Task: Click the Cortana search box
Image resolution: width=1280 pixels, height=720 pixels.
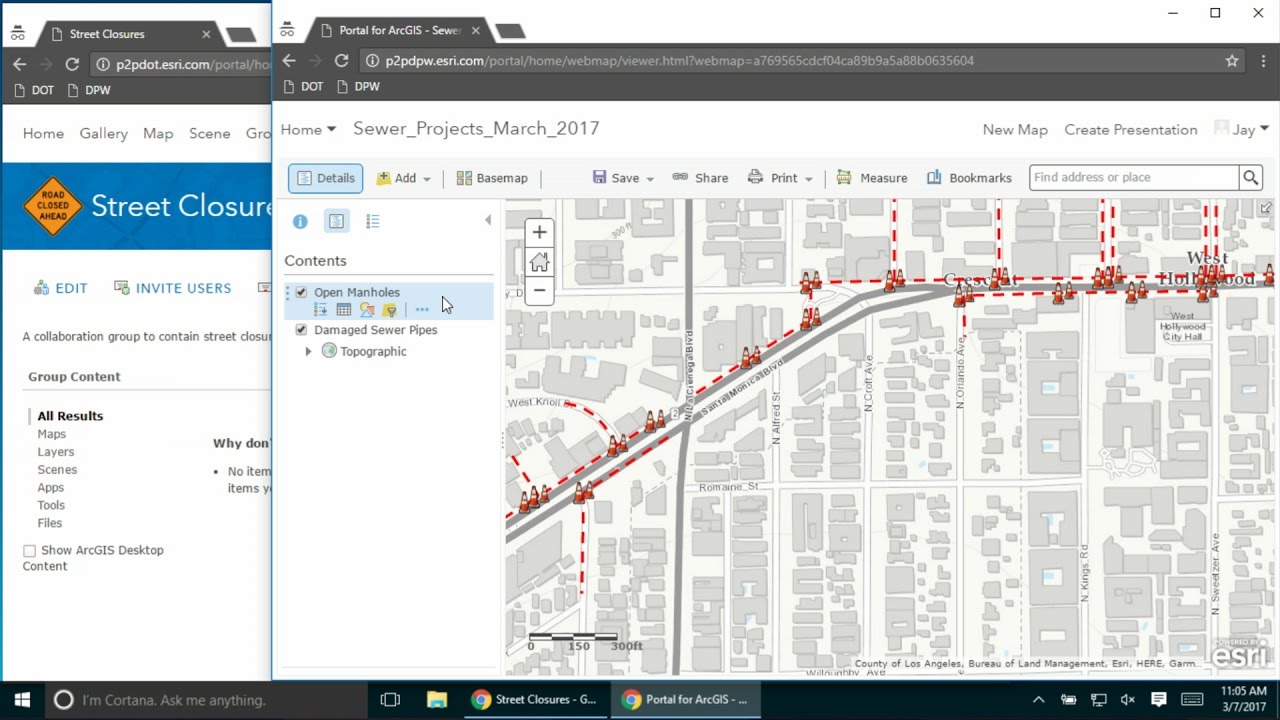Action: click(x=204, y=700)
